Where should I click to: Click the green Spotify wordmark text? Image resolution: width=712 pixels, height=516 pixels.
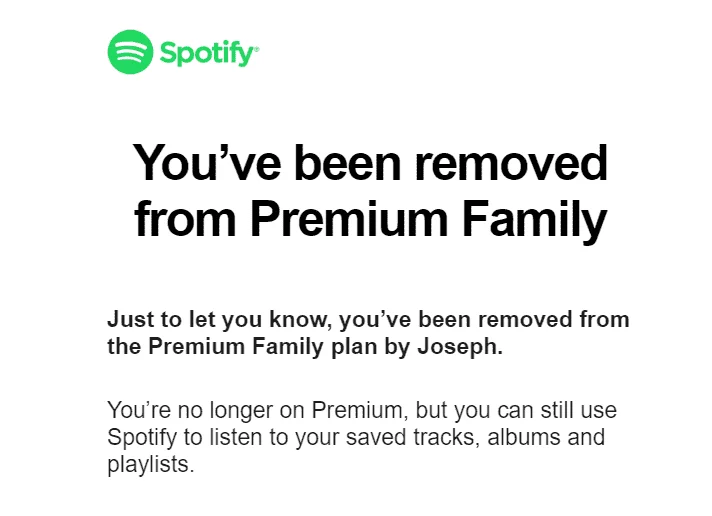[207, 54]
